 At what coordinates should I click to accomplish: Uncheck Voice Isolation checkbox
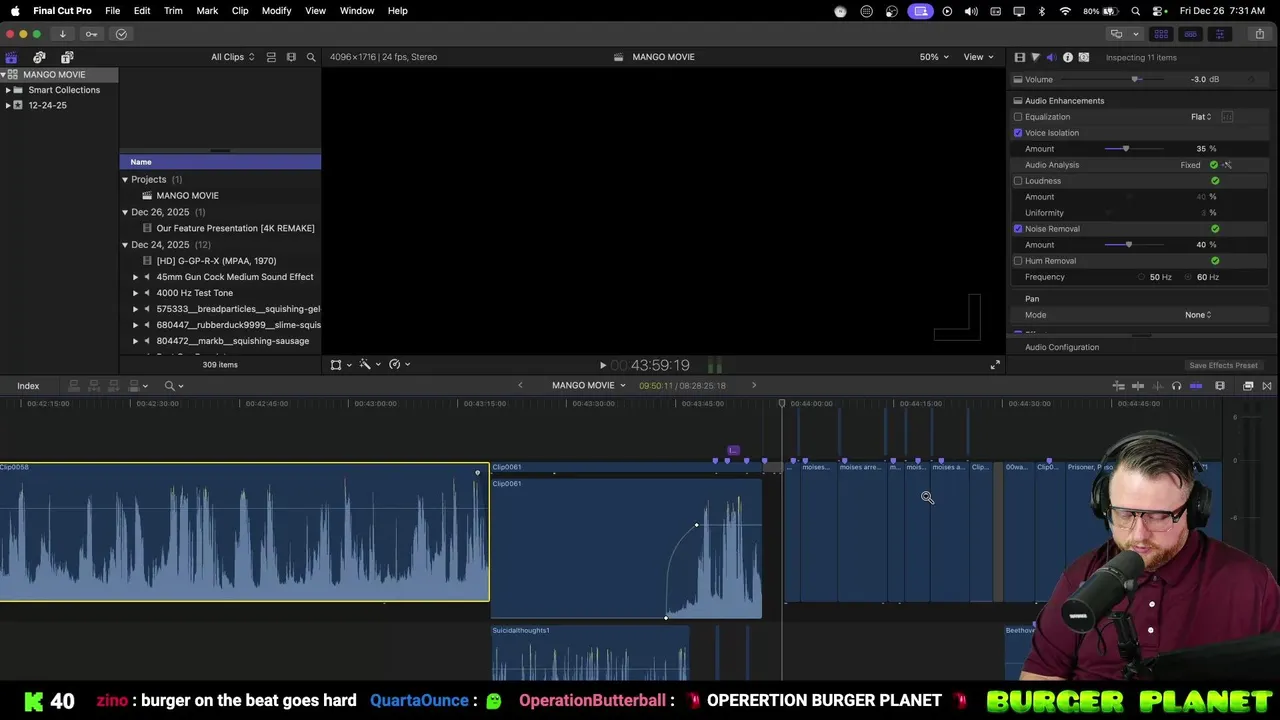tap(1018, 133)
